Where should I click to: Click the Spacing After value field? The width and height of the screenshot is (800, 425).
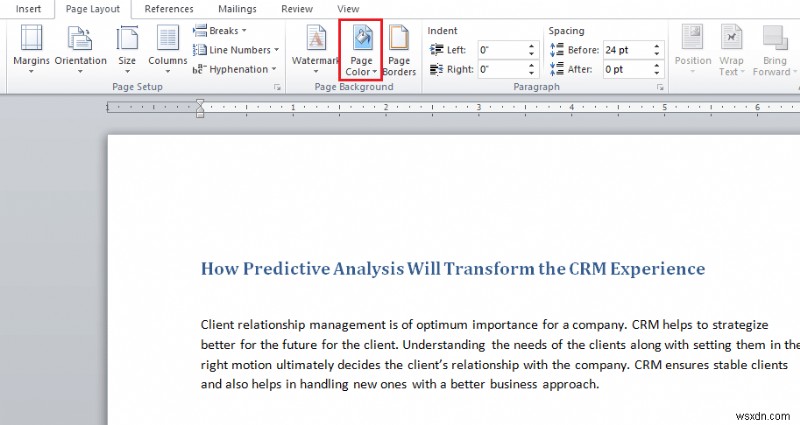(x=628, y=69)
